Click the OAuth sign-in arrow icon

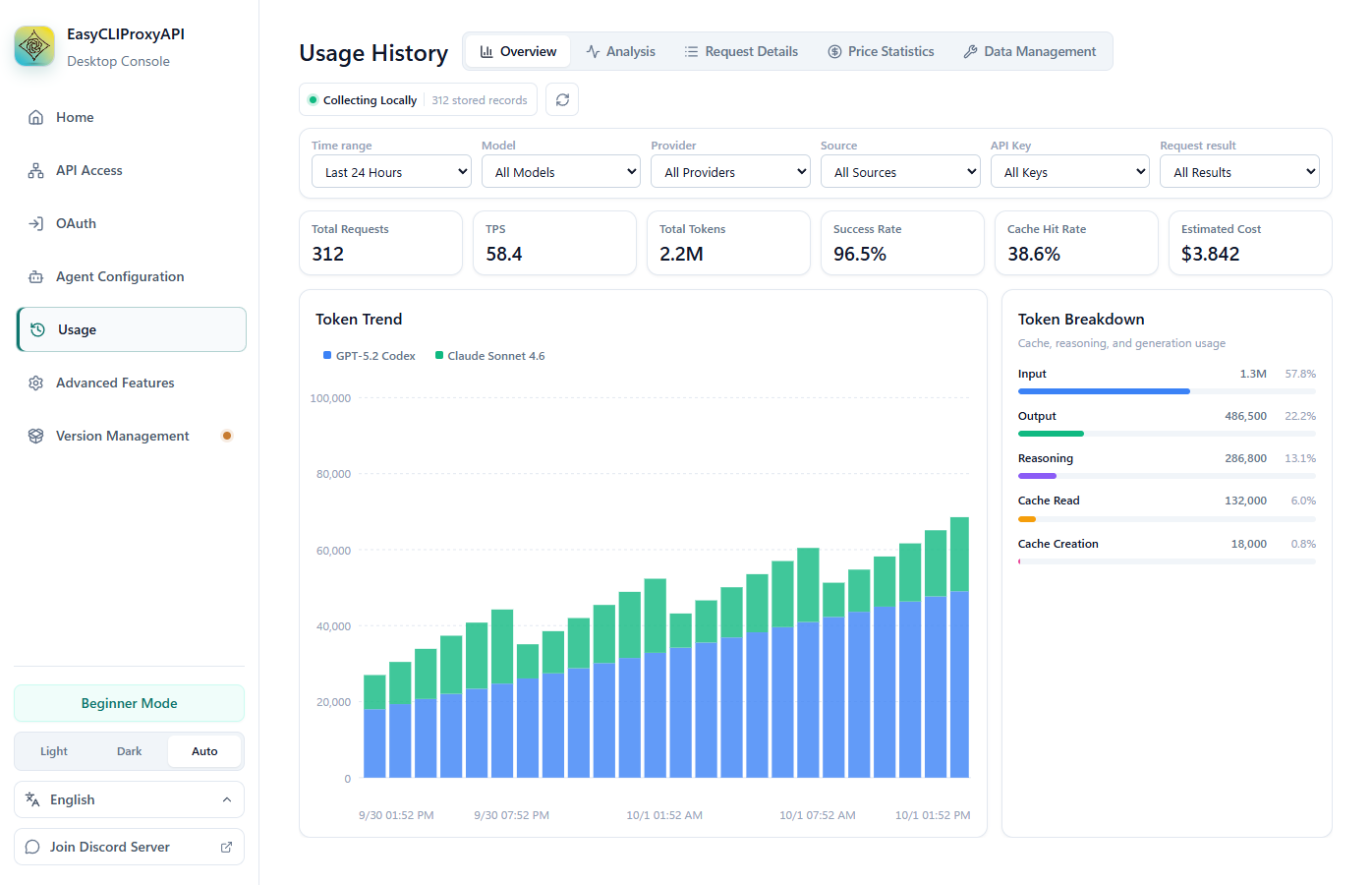[36, 223]
